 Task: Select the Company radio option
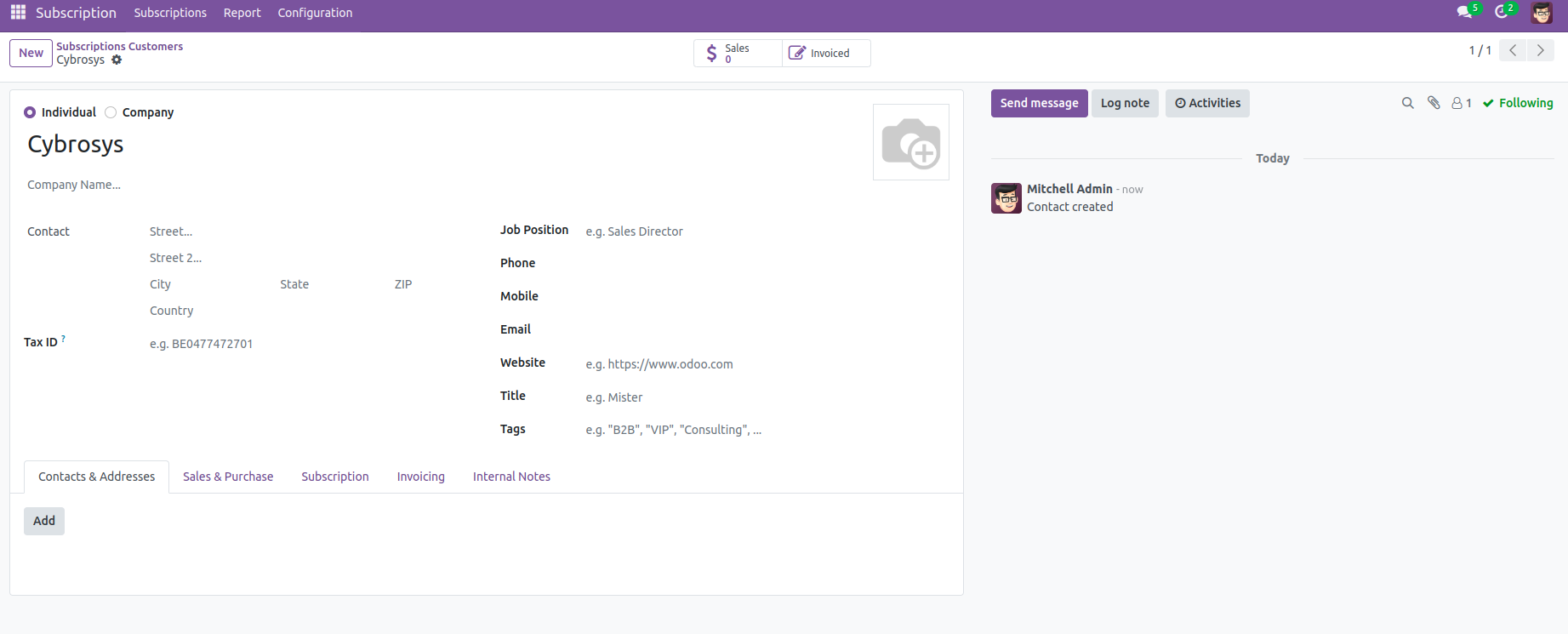pos(111,112)
